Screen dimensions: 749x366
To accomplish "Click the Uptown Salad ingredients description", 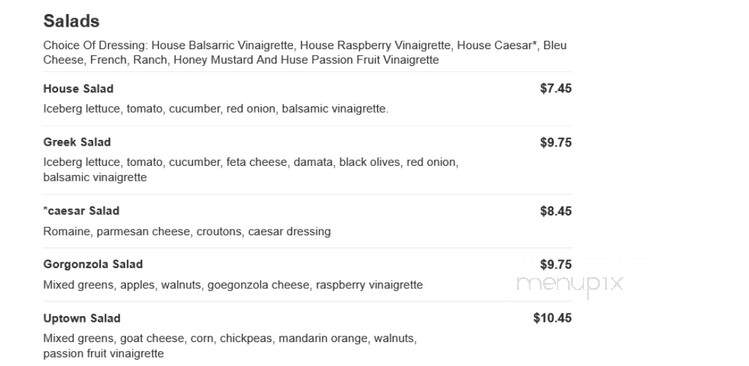I will (230, 346).
